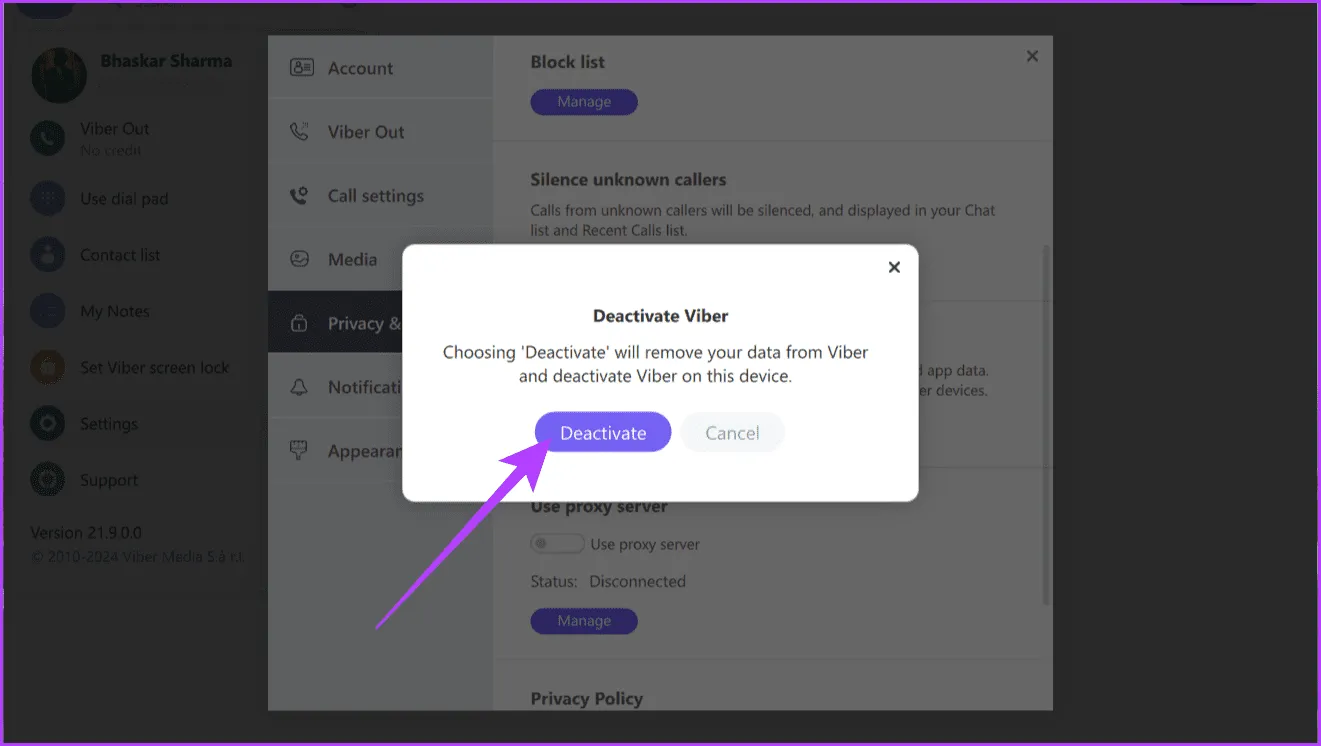Click the Notifications bell icon
The image size is (1321, 746).
click(x=299, y=387)
